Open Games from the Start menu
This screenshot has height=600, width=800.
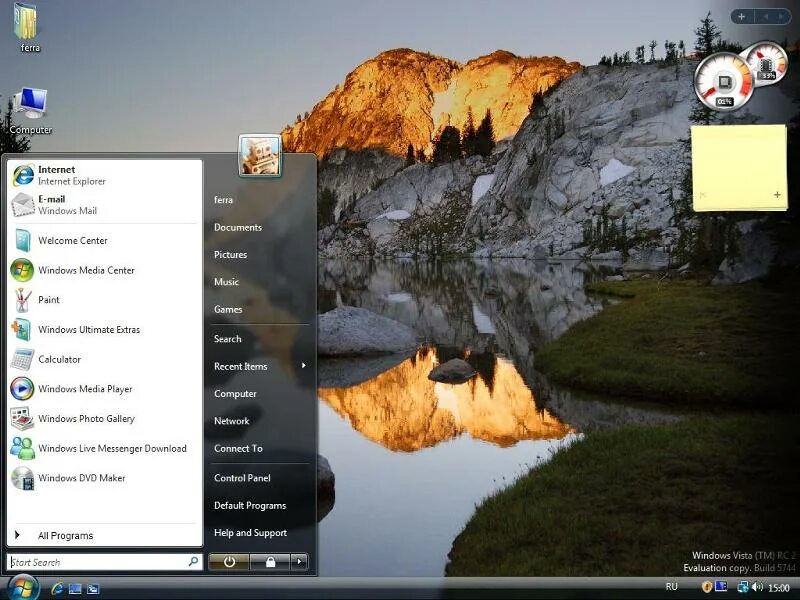[x=228, y=309]
